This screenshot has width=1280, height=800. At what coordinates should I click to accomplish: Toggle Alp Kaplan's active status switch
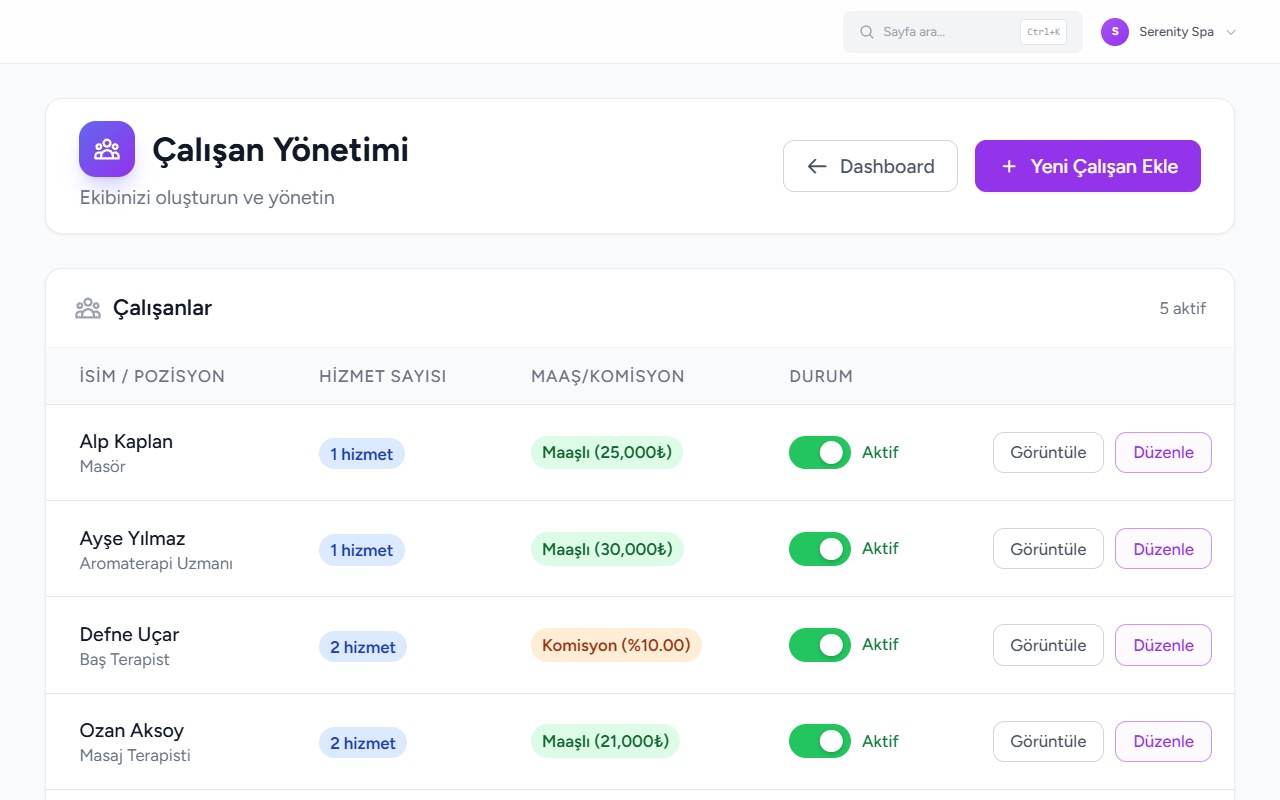(x=820, y=452)
